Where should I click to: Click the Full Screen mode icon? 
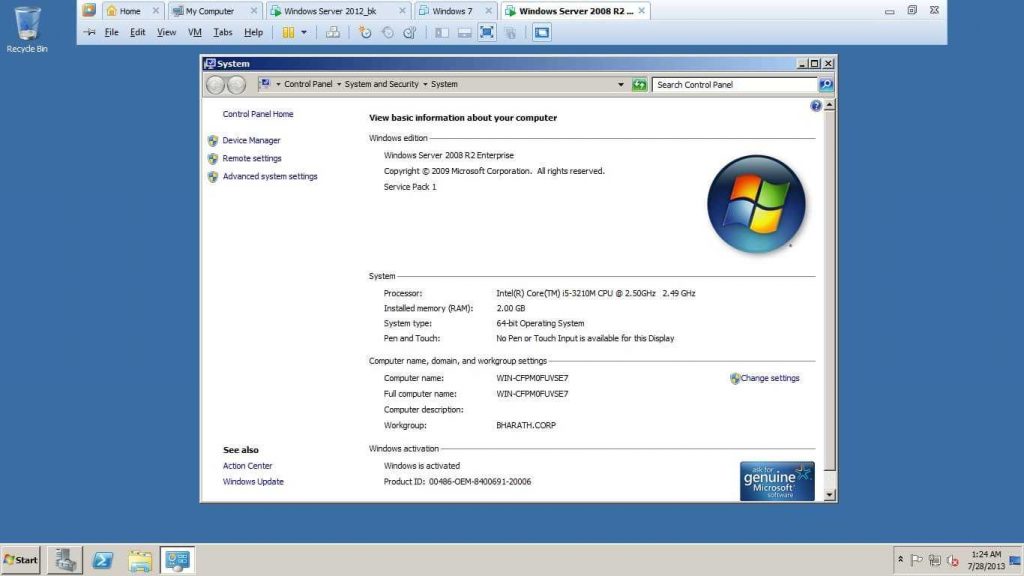coord(487,32)
